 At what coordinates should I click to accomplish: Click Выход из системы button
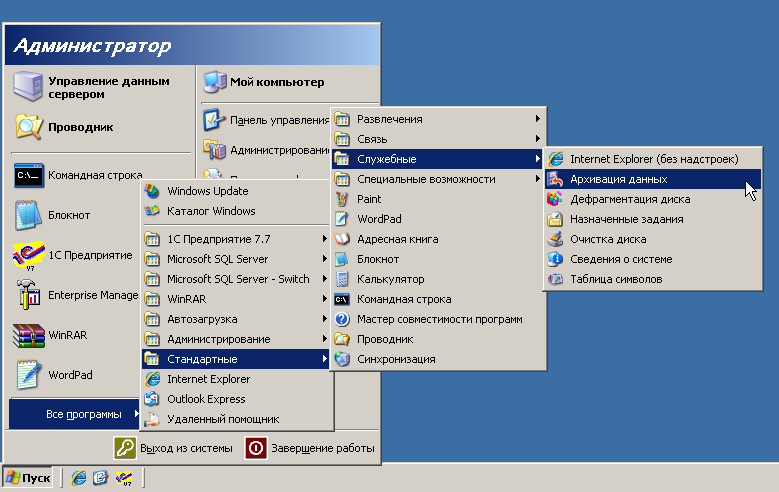tap(173, 448)
